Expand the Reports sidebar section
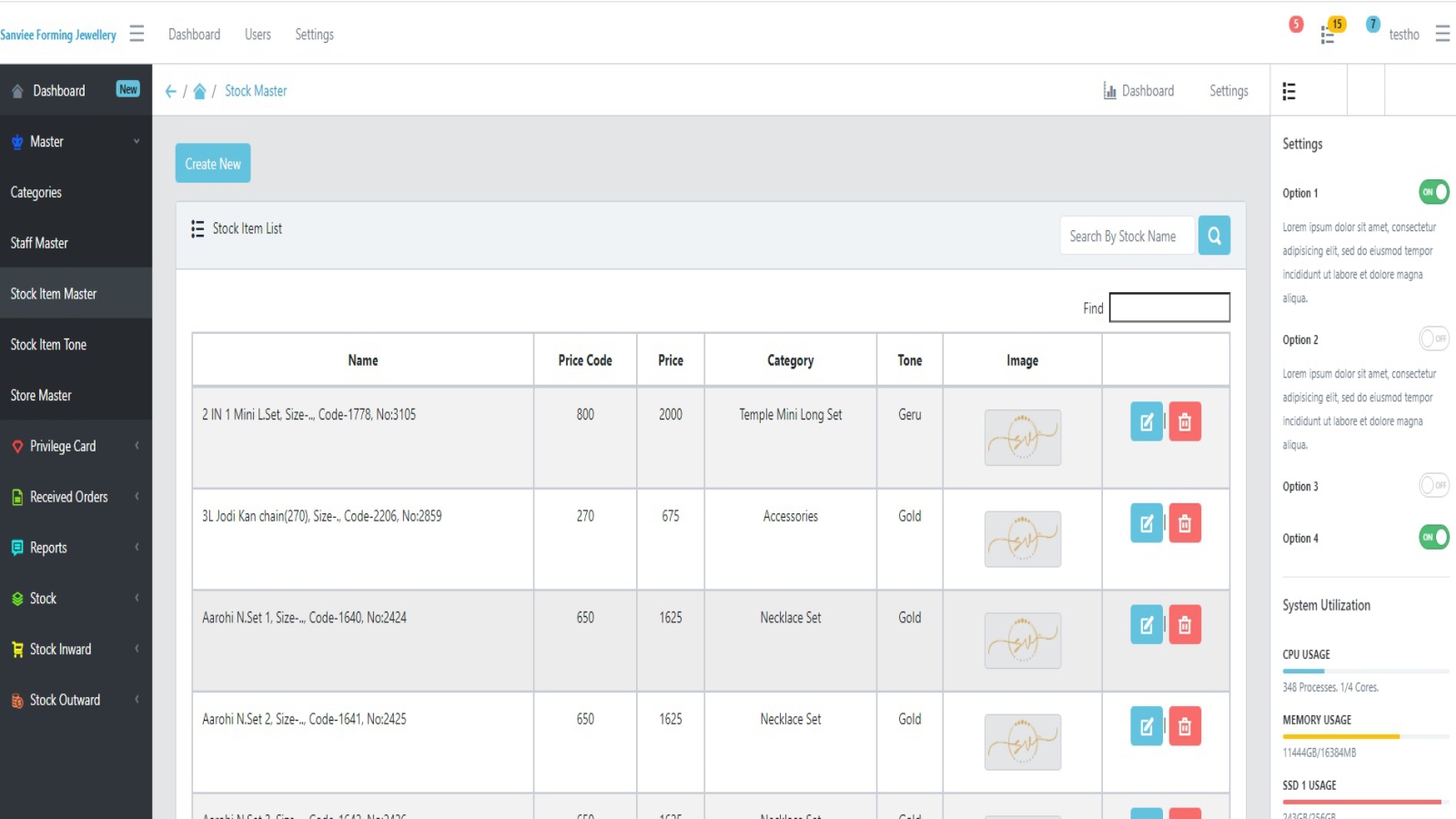This screenshot has width=1456, height=819. [x=76, y=548]
